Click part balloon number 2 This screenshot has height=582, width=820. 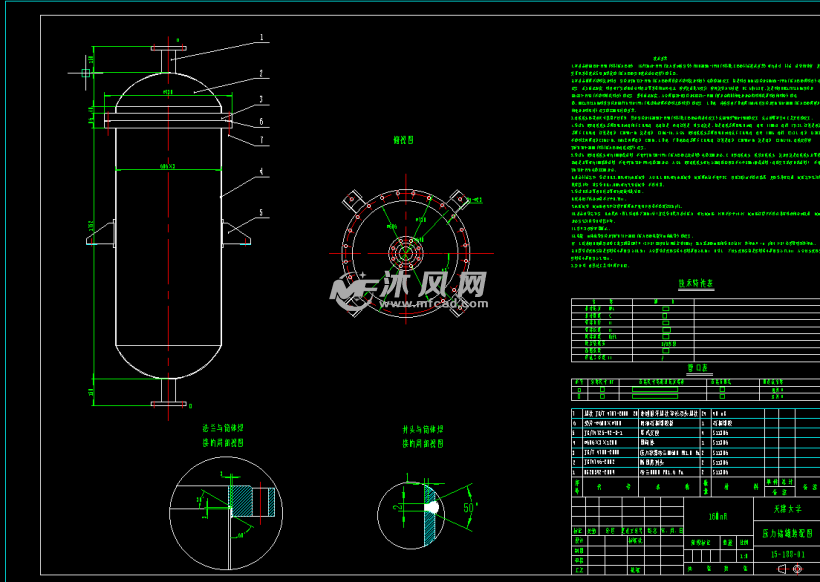[x=261, y=74]
